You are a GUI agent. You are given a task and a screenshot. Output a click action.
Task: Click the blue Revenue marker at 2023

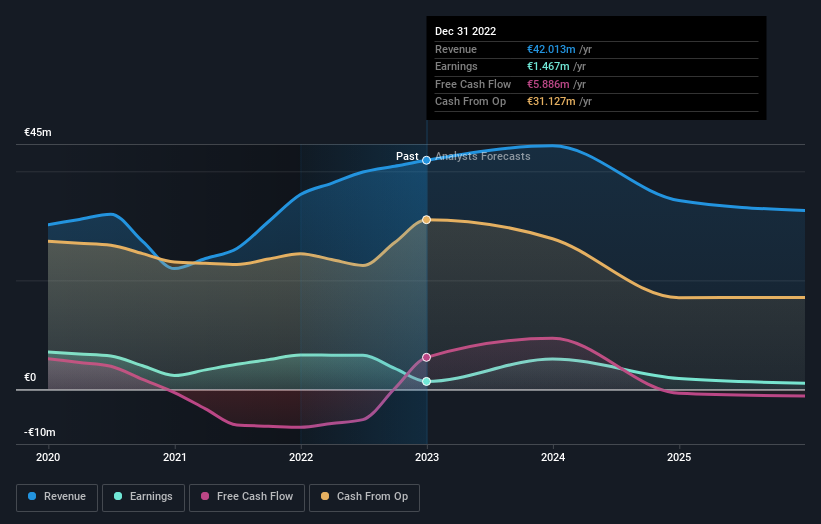pos(427,160)
